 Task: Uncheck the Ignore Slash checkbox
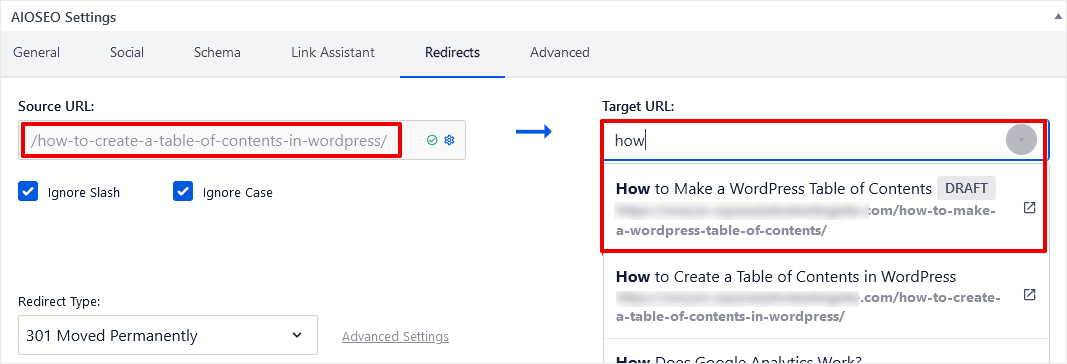28,192
